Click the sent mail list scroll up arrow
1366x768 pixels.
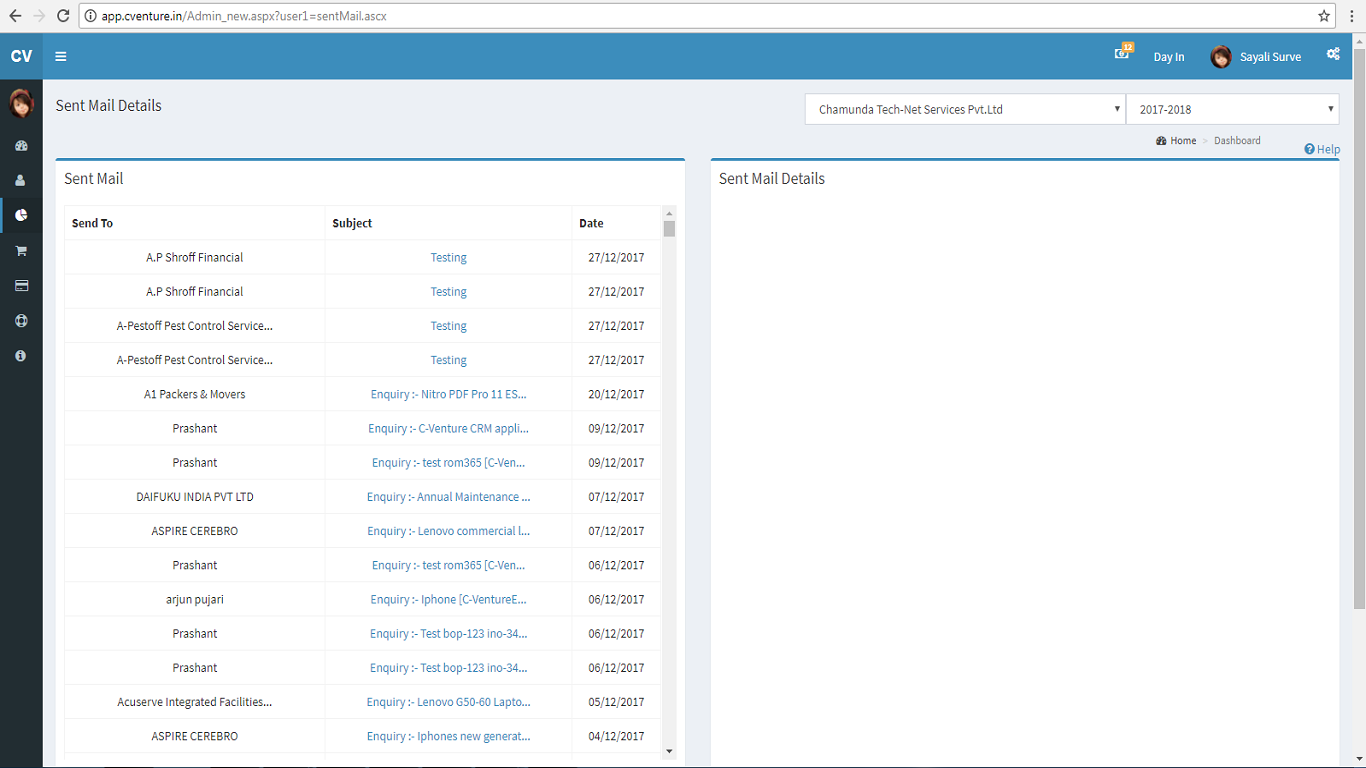tap(669, 212)
